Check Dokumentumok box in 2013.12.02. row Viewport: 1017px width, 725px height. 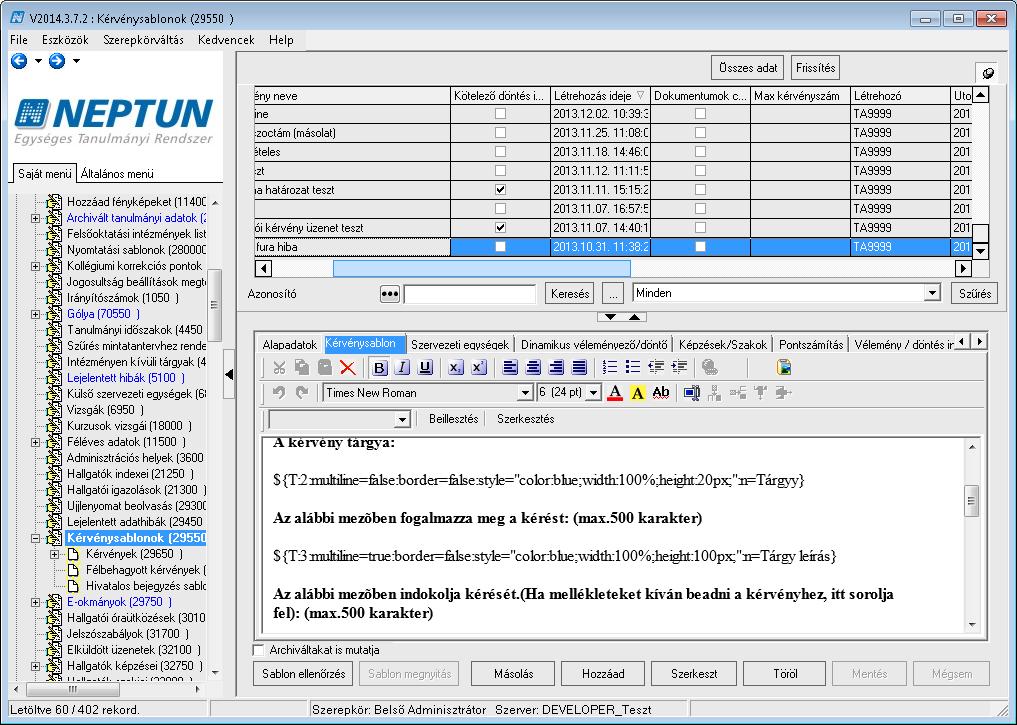point(700,113)
